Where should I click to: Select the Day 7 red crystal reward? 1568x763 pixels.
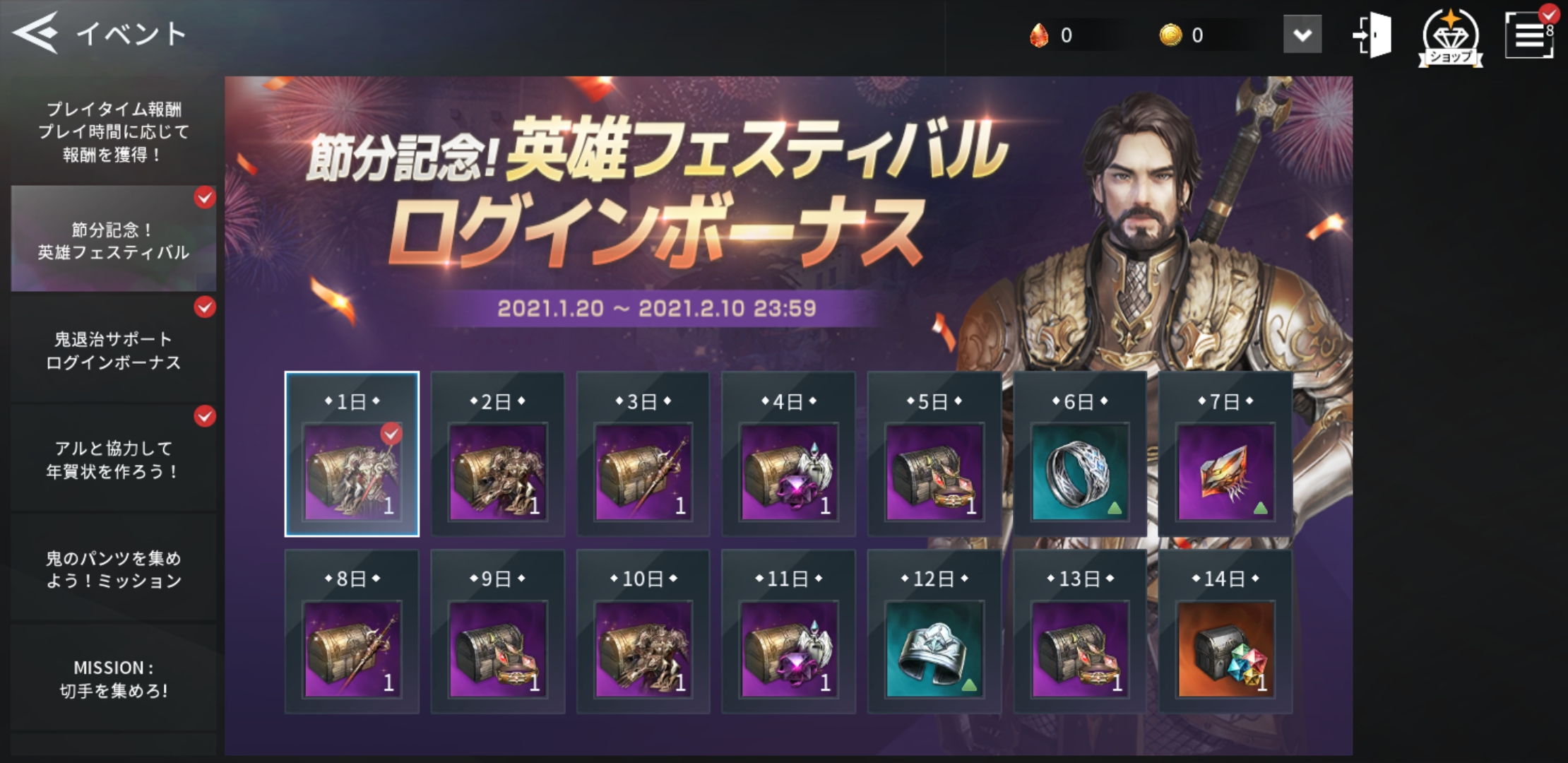(1225, 472)
